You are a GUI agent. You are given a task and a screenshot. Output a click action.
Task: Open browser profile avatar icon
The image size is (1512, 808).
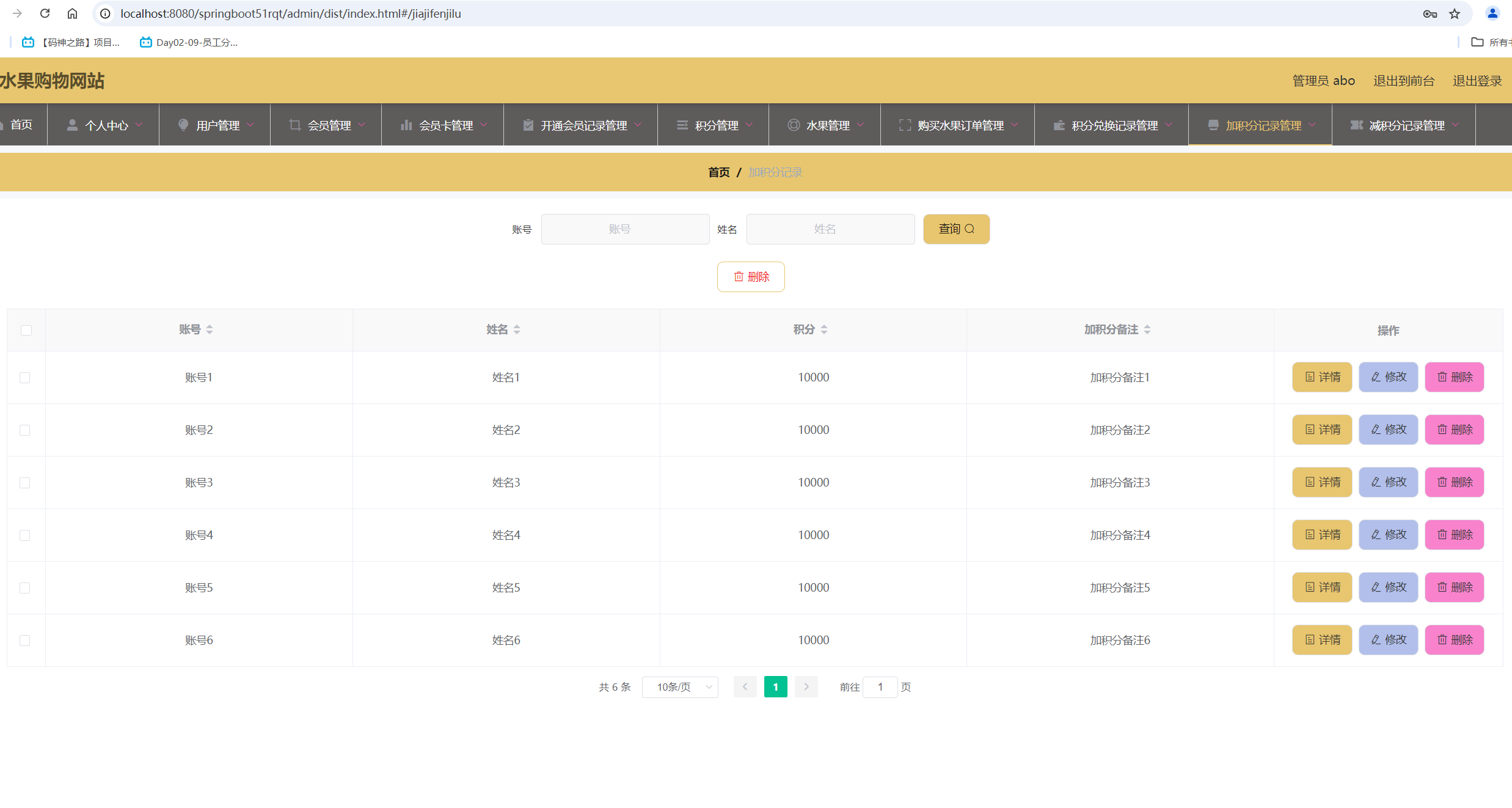point(1492,13)
